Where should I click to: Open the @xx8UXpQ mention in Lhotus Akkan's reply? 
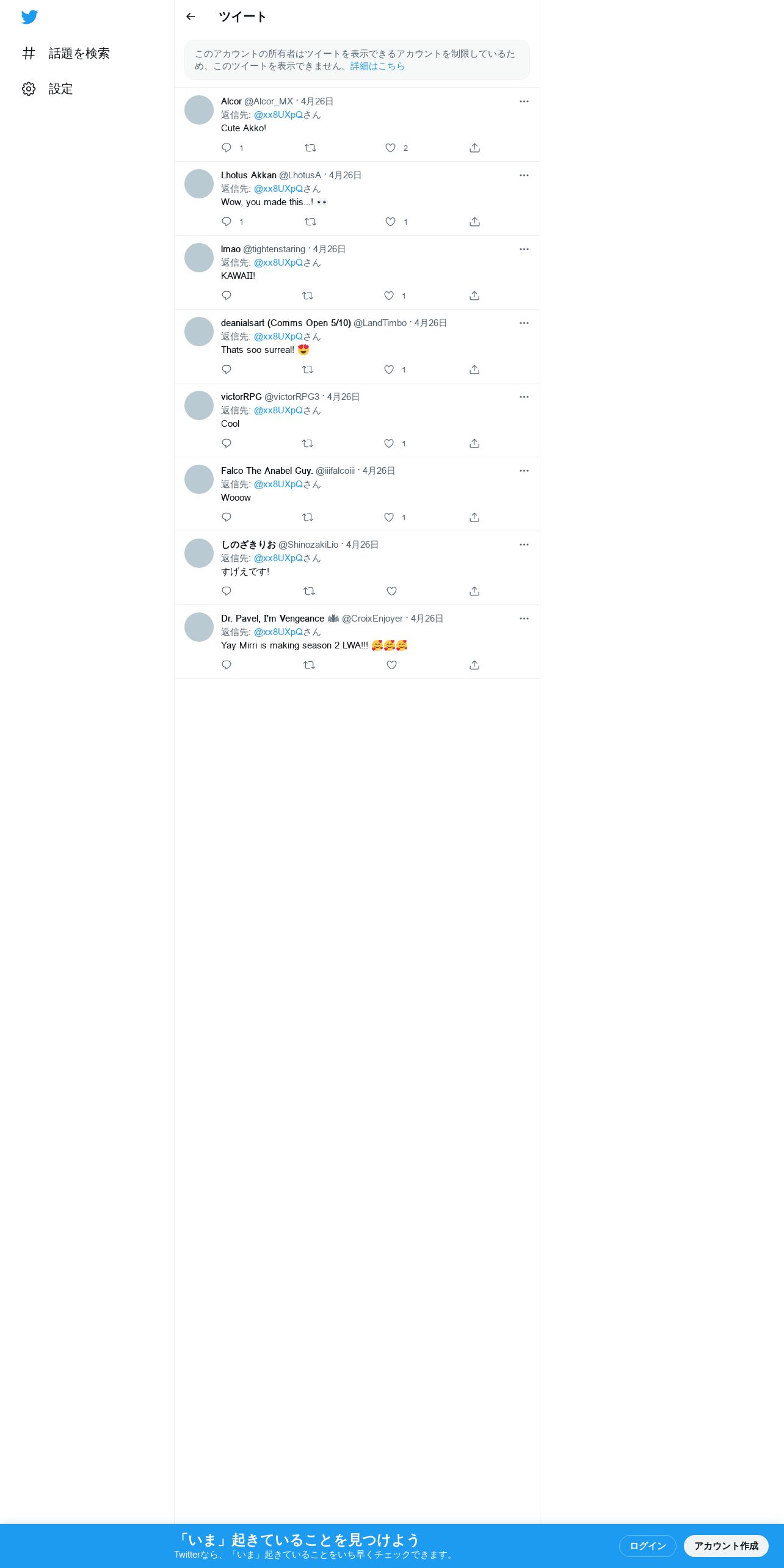278,189
